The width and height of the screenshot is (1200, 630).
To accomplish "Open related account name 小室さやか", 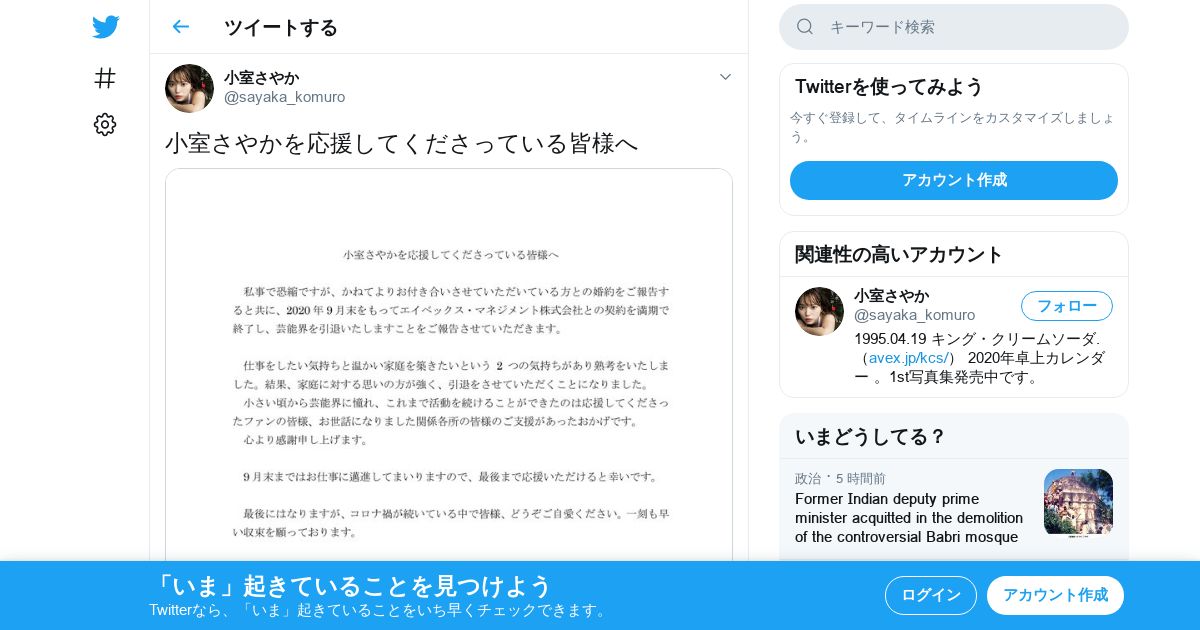I will tap(891, 295).
